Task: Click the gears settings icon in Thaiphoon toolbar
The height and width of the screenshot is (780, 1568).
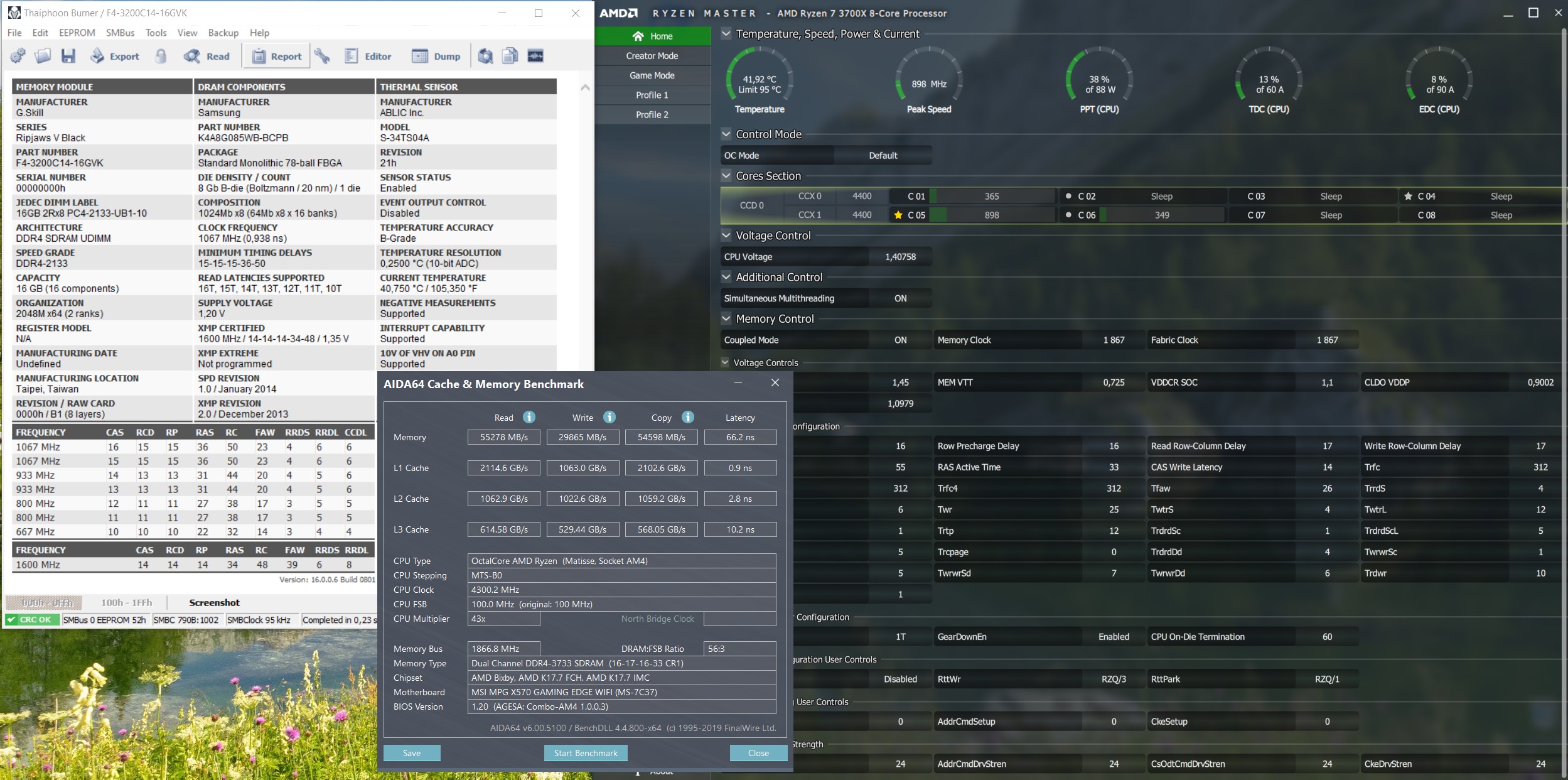Action: coord(18,56)
